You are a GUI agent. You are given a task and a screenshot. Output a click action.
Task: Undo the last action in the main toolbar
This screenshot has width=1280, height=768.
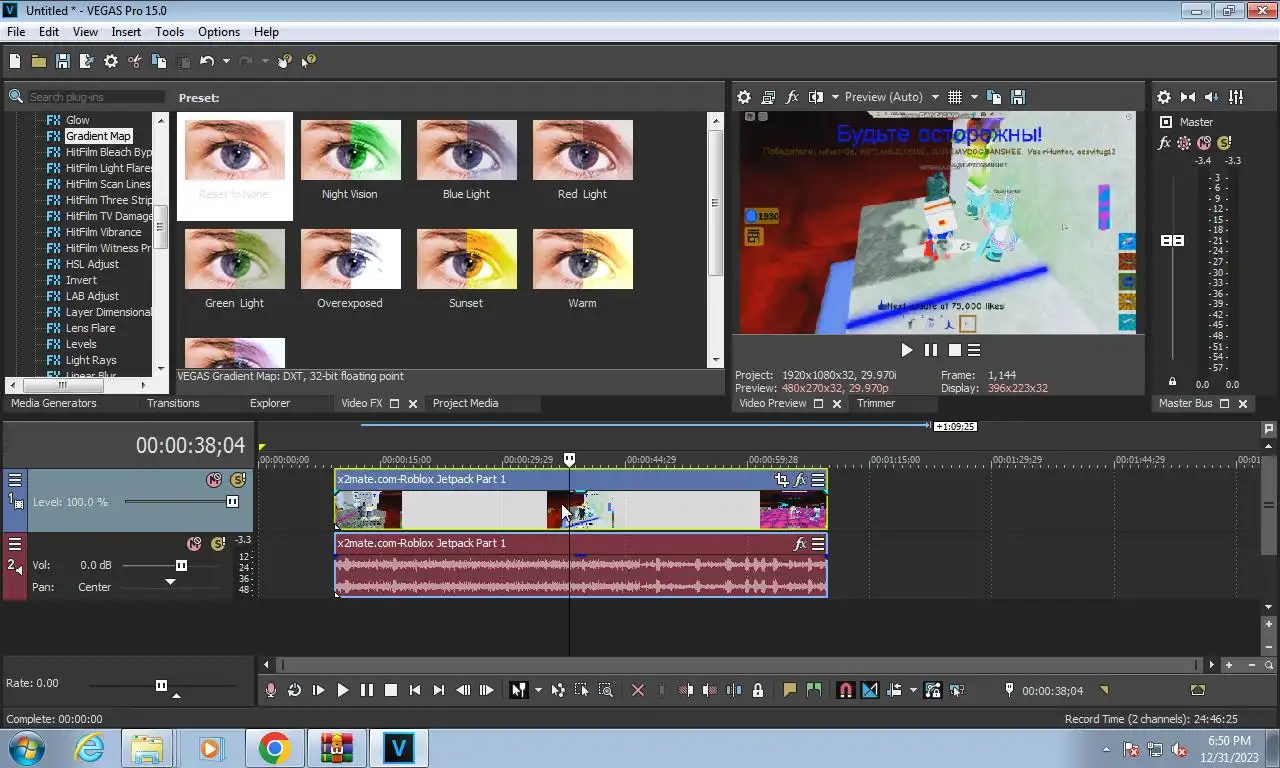[x=206, y=61]
